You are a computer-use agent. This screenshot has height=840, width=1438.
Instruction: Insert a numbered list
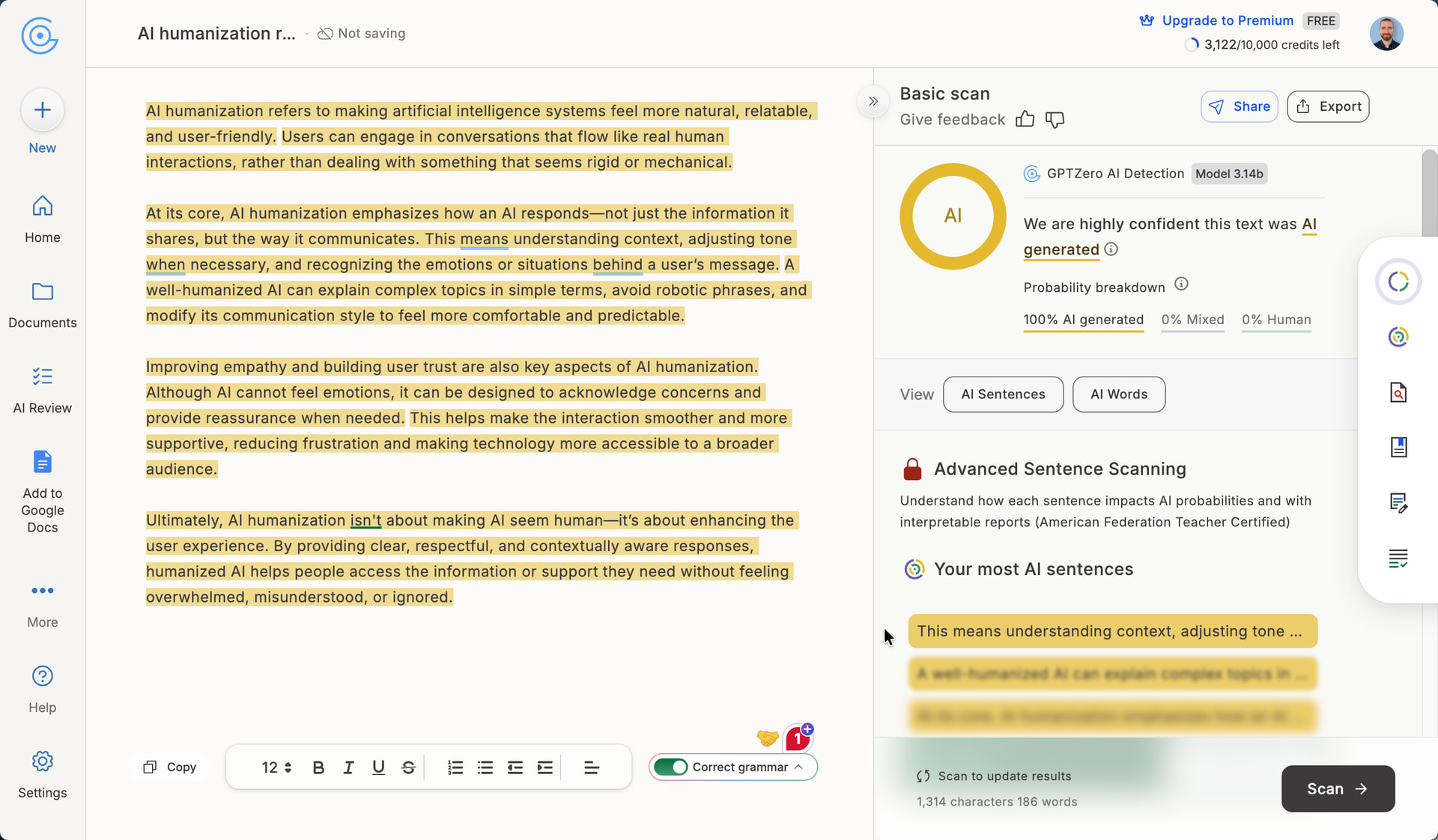point(455,767)
